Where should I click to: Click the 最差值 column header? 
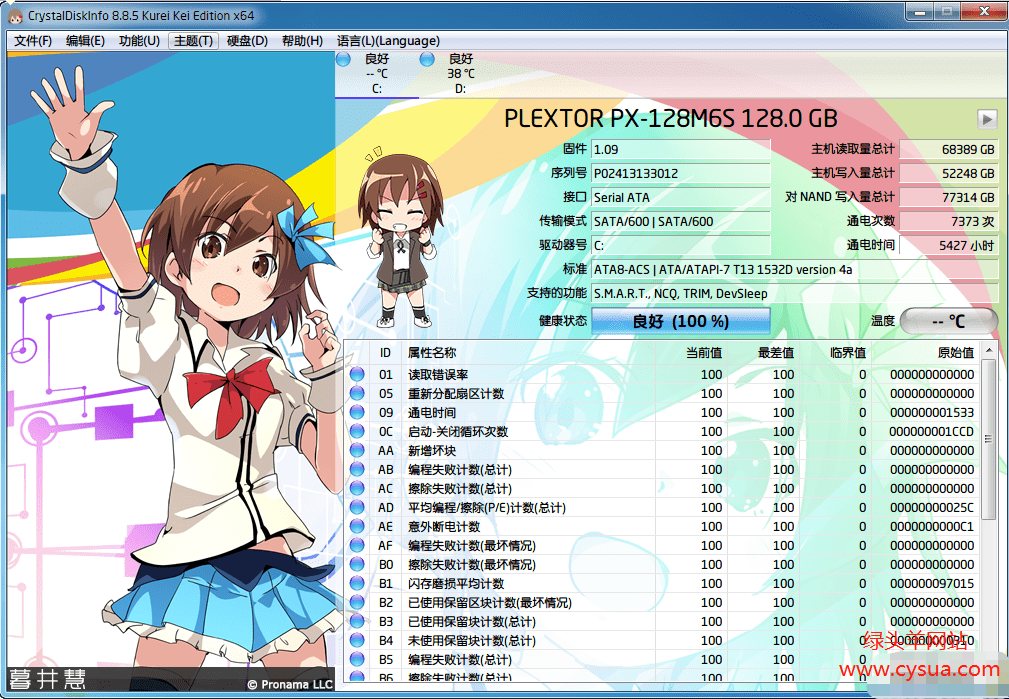coord(763,353)
